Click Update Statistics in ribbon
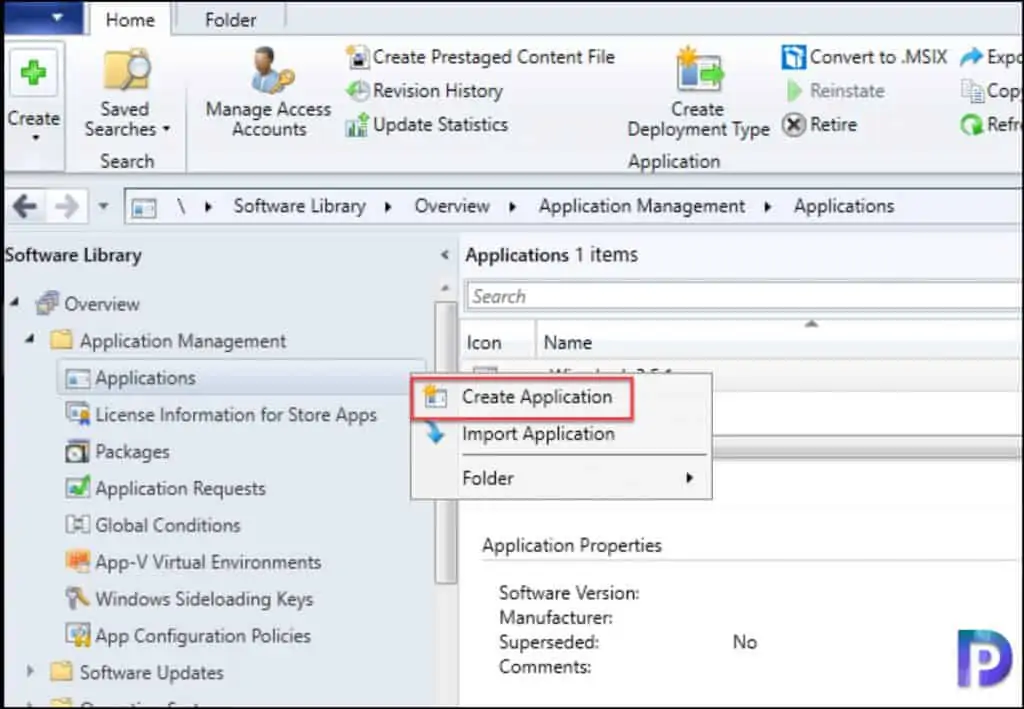This screenshot has width=1024, height=709. (x=426, y=124)
